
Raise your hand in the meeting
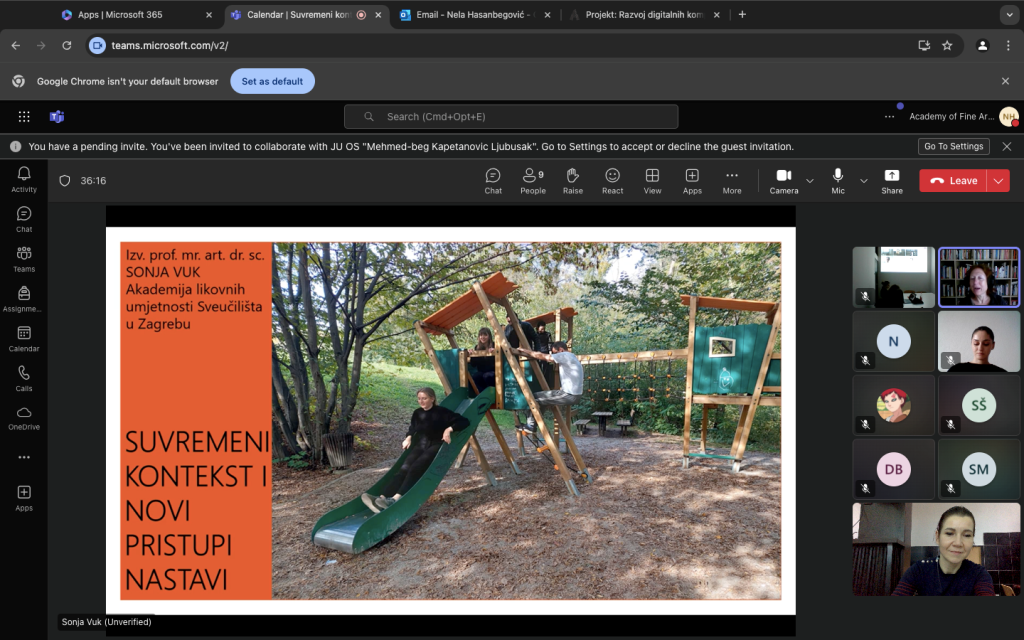tap(573, 180)
